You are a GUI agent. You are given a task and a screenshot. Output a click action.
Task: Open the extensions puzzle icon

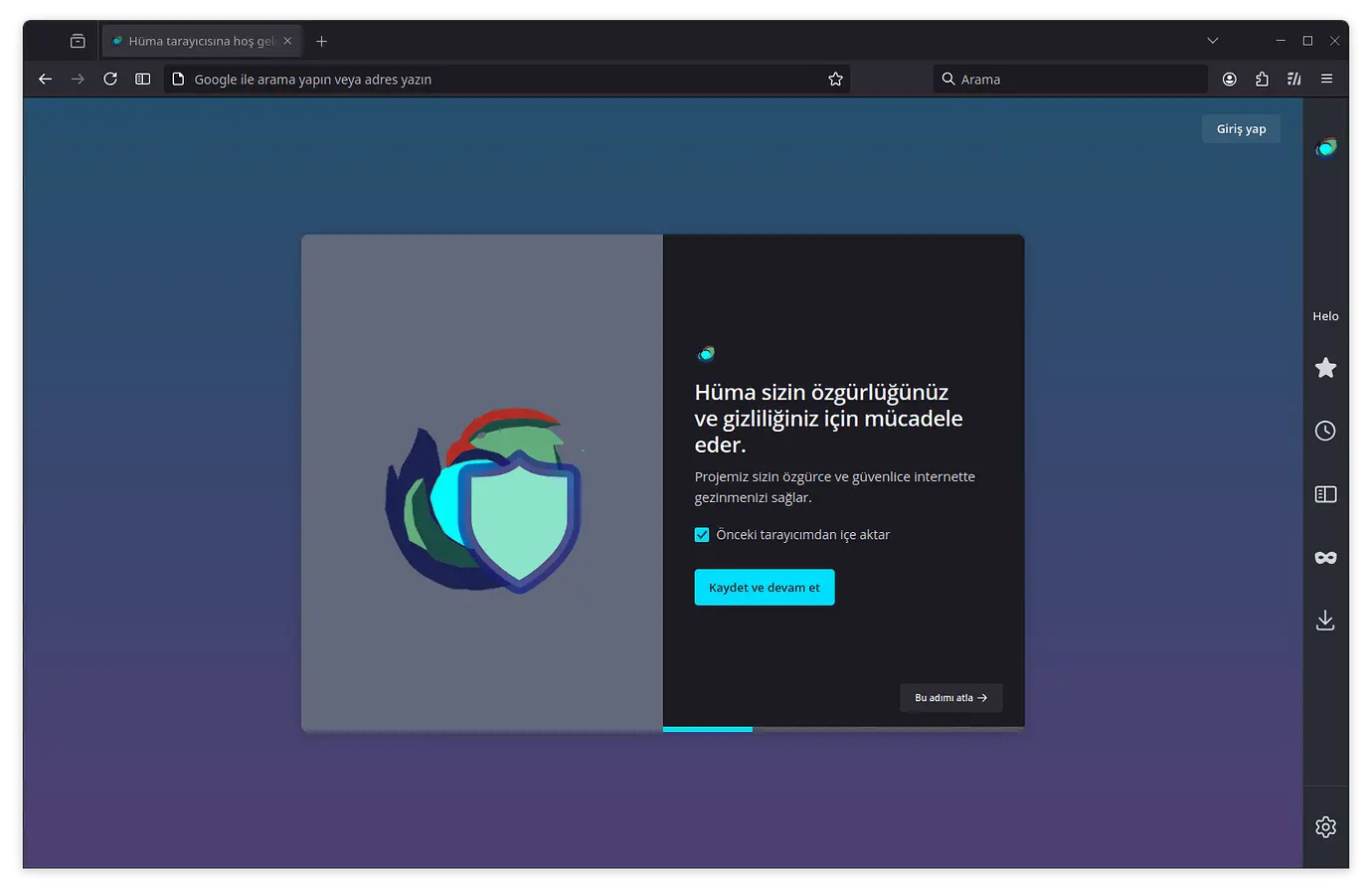tap(1262, 80)
